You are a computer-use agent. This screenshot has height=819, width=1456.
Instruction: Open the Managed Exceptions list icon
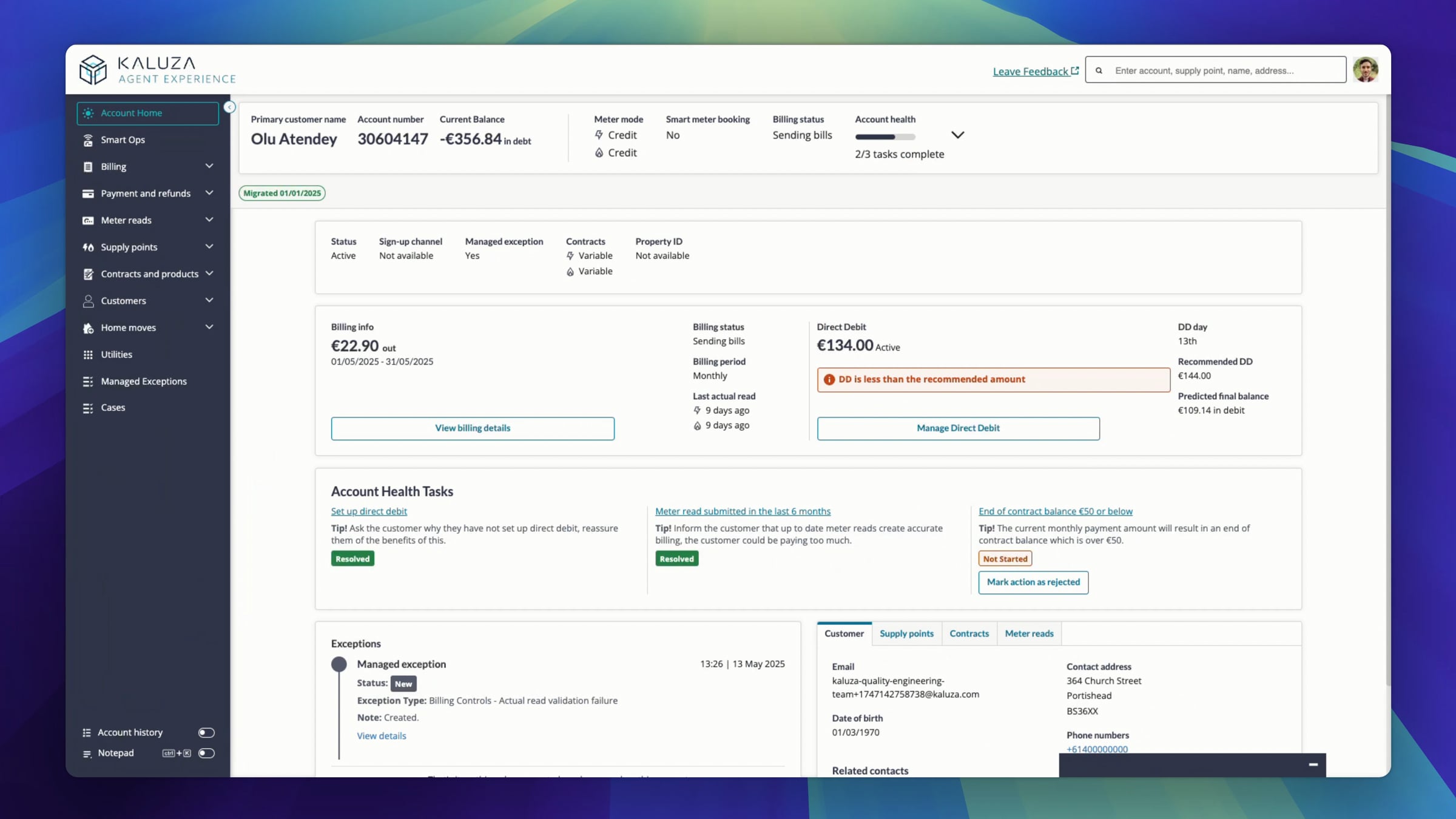[88, 382]
